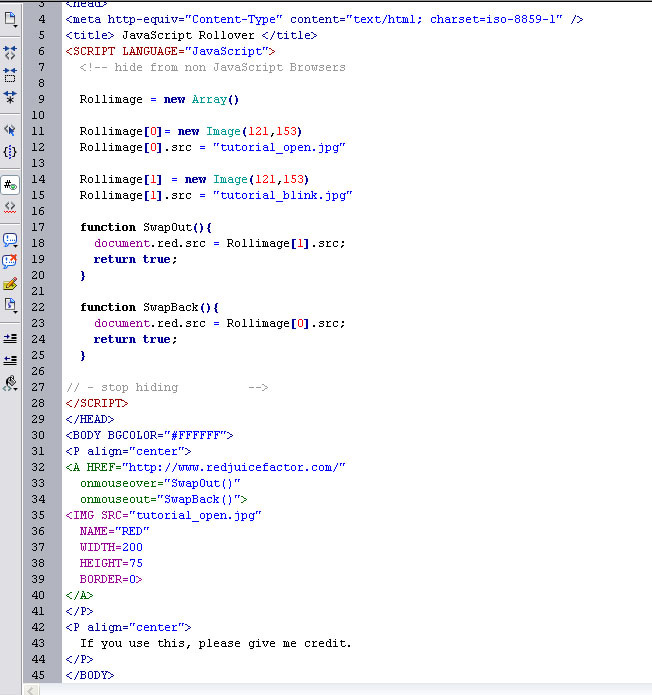Click the Outdent Code icon
652x695 pixels.
pos(10,359)
